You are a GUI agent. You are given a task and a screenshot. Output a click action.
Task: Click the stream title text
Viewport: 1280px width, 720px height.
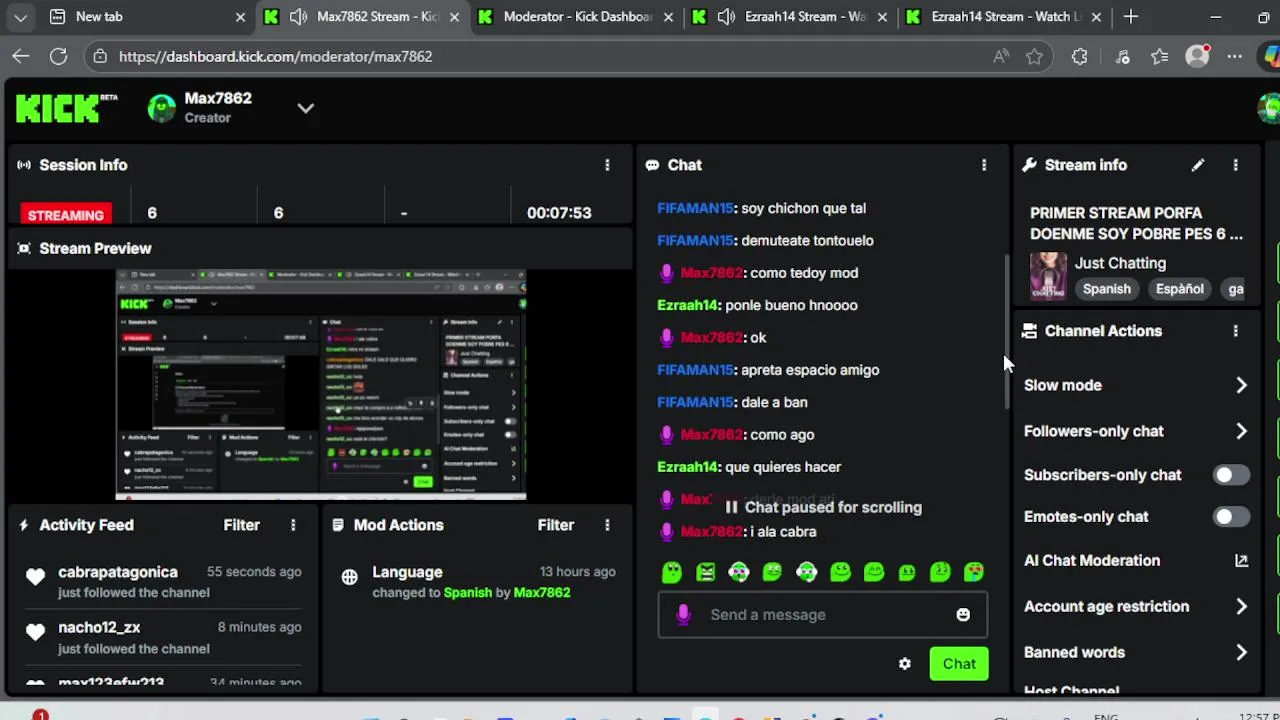1136,224
